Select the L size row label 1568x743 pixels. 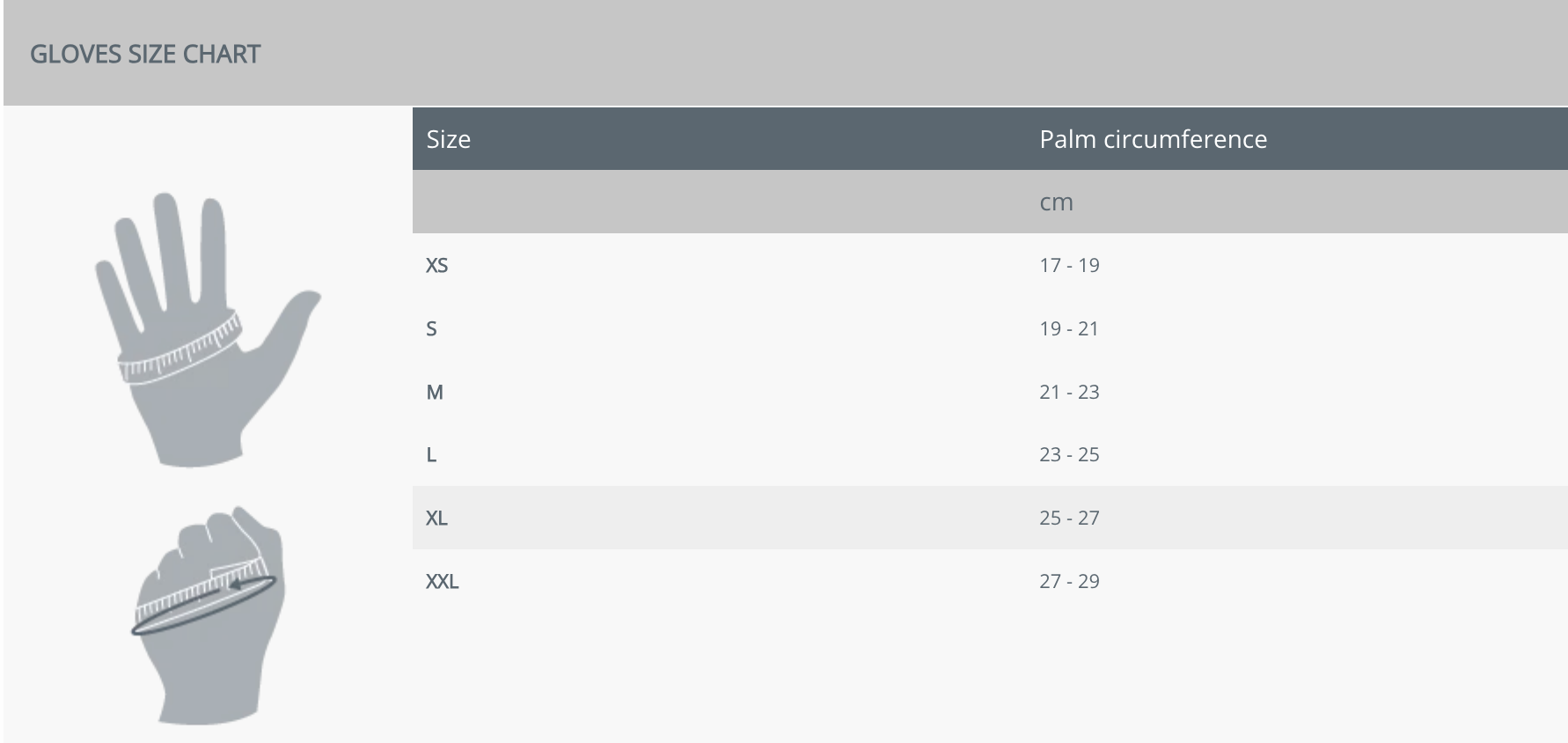click(x=431, y=455)
